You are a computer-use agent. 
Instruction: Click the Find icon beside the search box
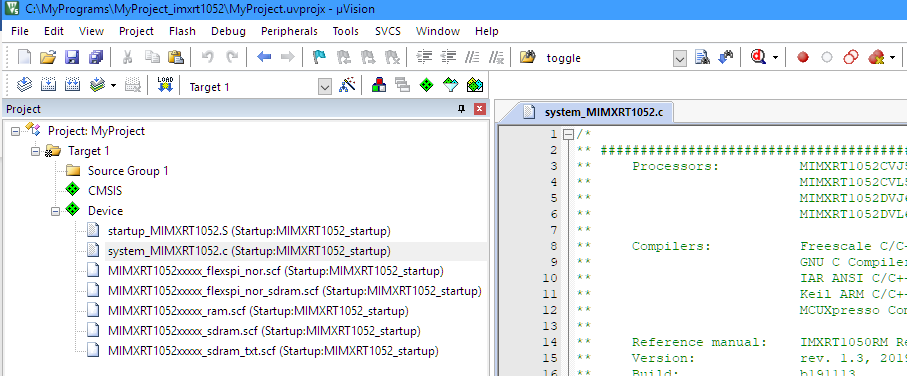point(702,57)
